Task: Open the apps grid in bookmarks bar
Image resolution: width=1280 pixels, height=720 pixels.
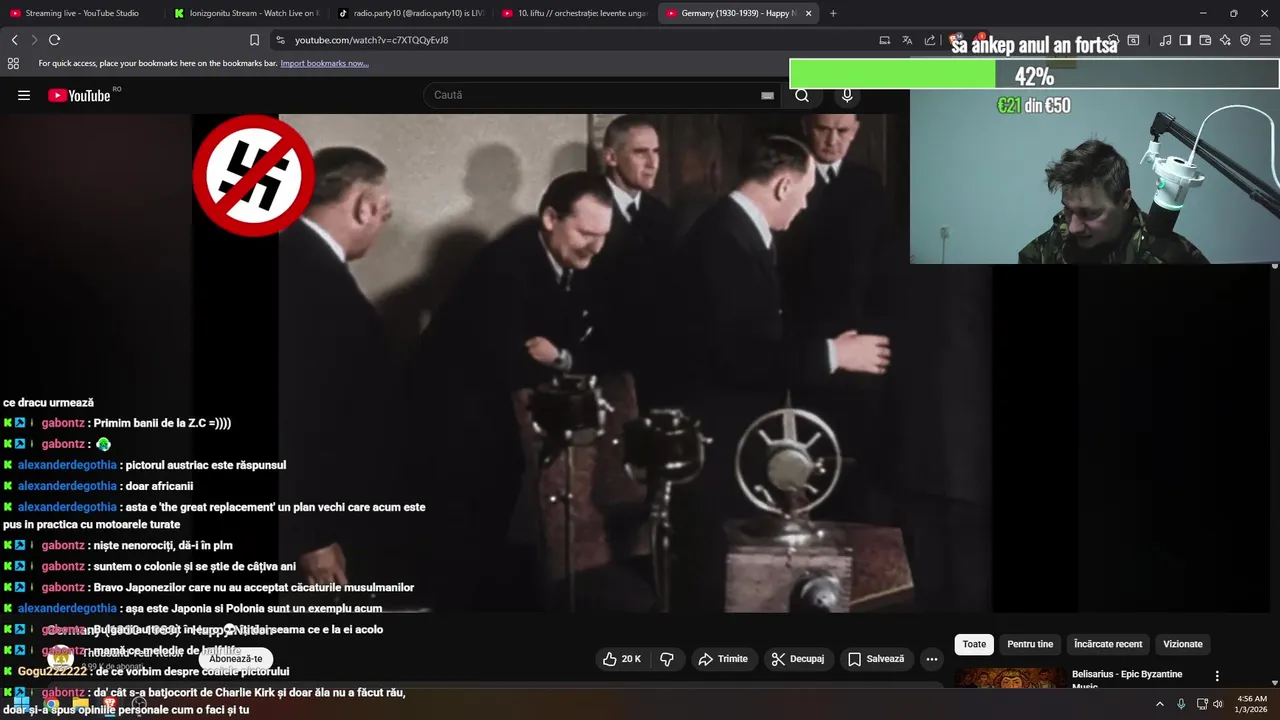Action: point(13,63)
